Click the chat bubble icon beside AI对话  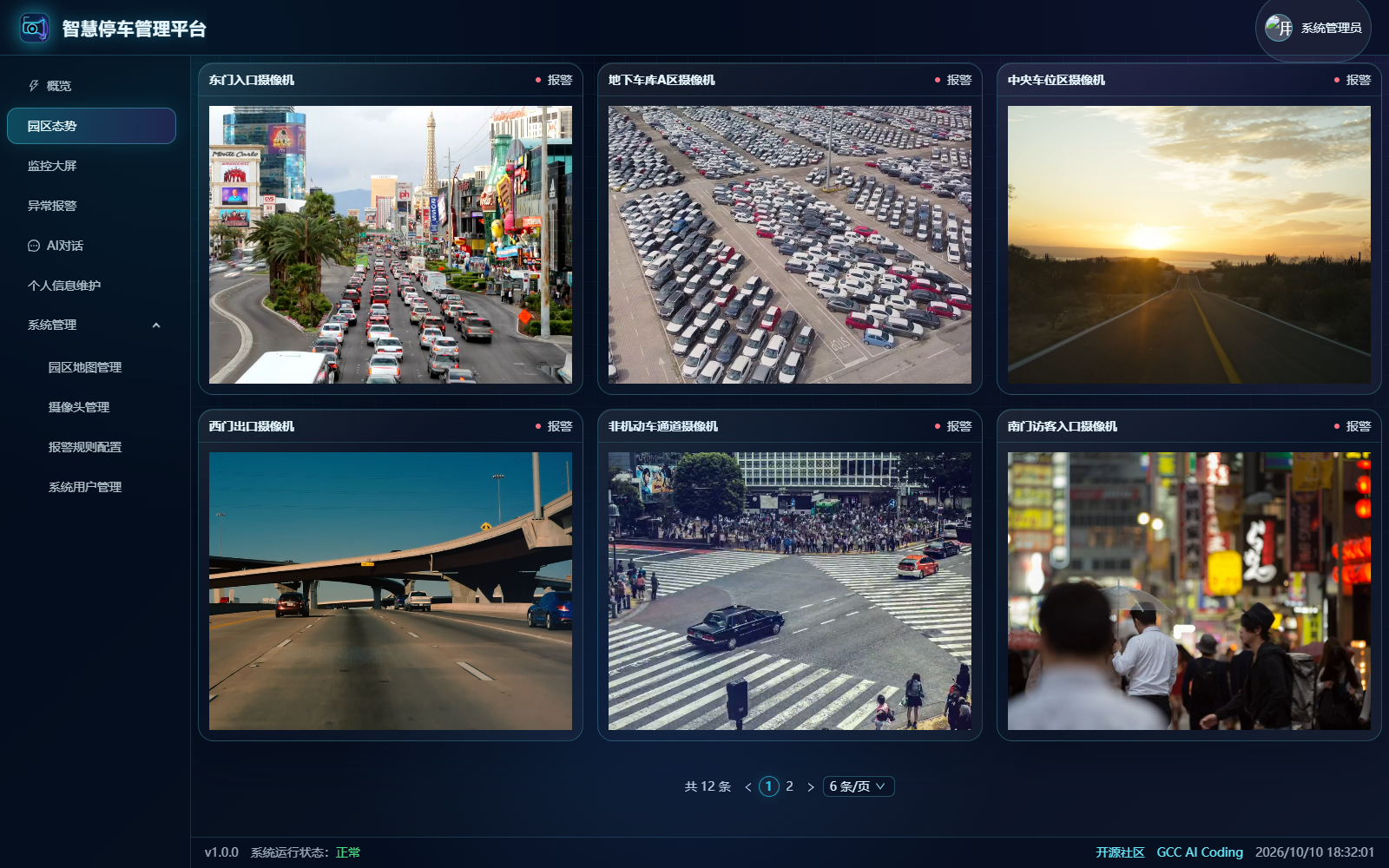(x=34, y=246)
